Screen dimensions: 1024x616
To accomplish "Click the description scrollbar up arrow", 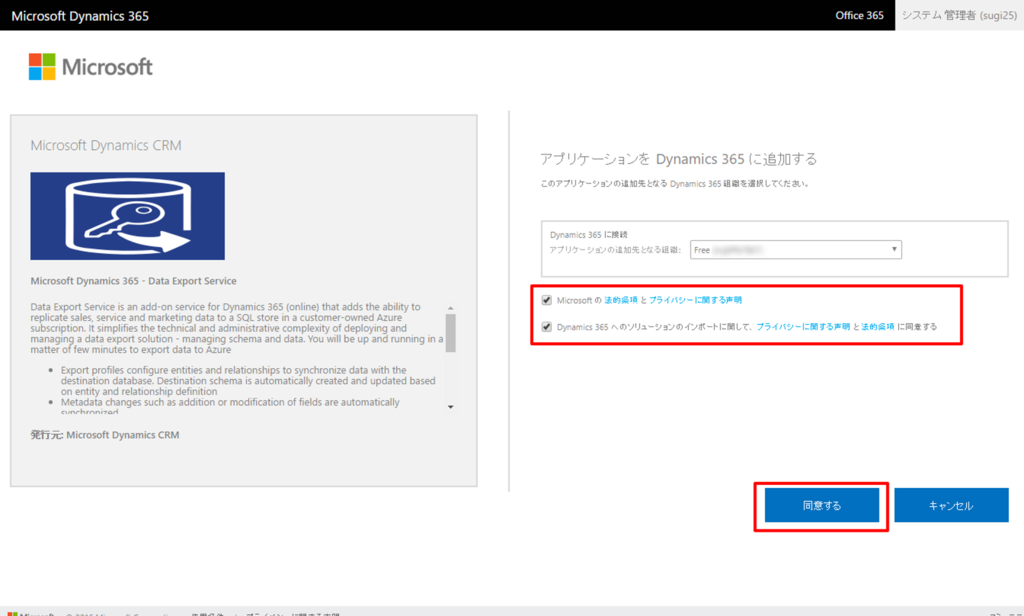I will (x=451, y=308).
